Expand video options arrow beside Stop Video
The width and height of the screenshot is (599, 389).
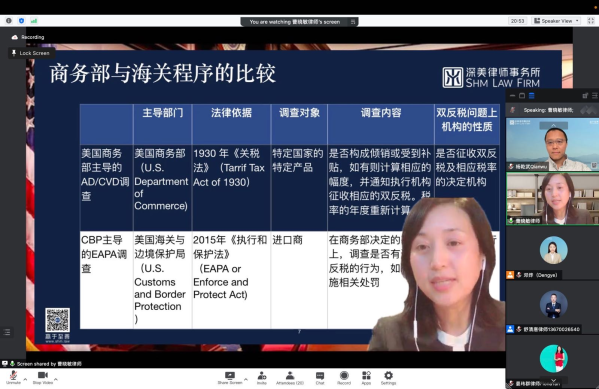(x=56, y=379)
